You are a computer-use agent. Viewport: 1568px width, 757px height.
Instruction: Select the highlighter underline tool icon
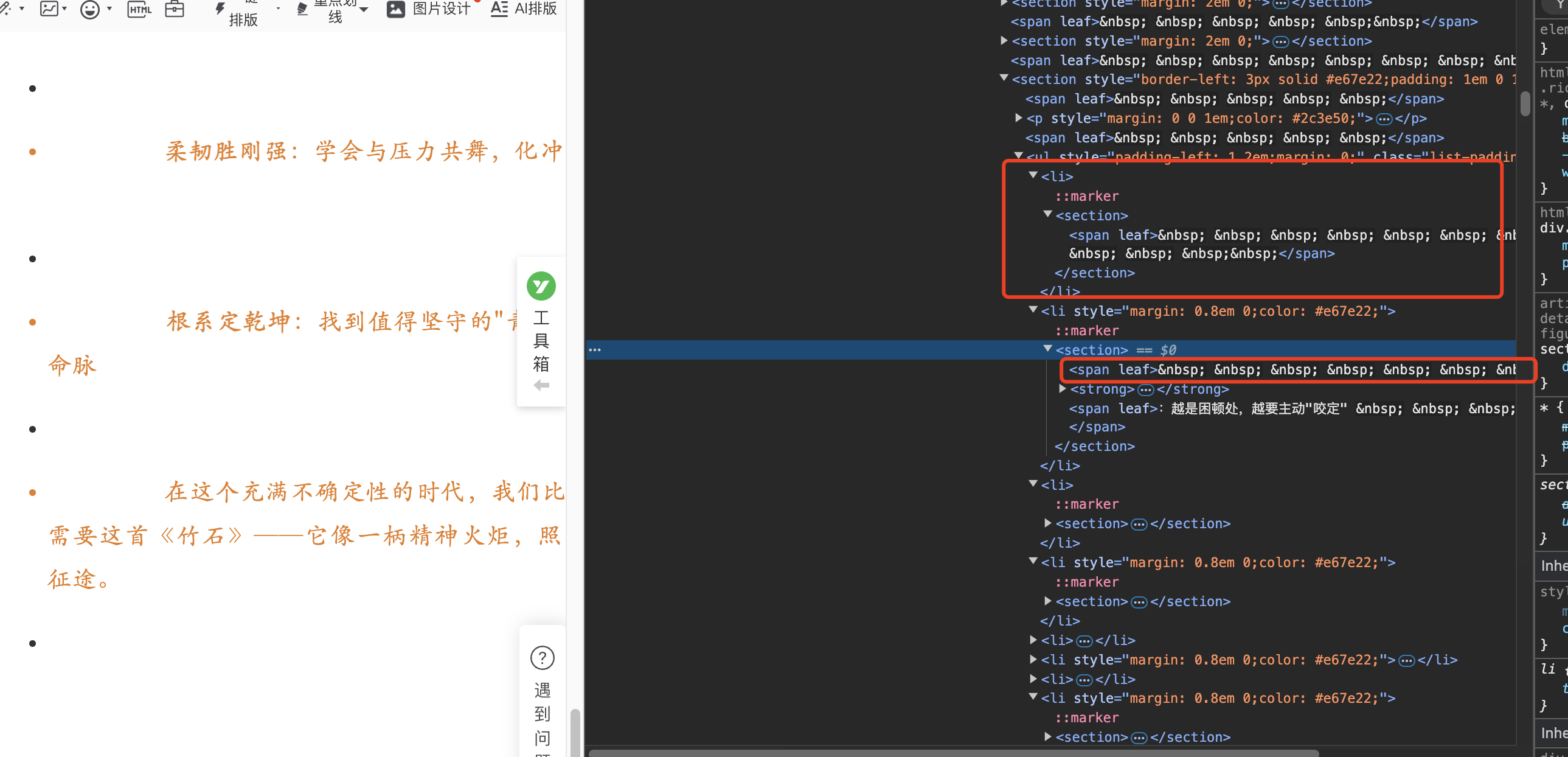[302, 9]
